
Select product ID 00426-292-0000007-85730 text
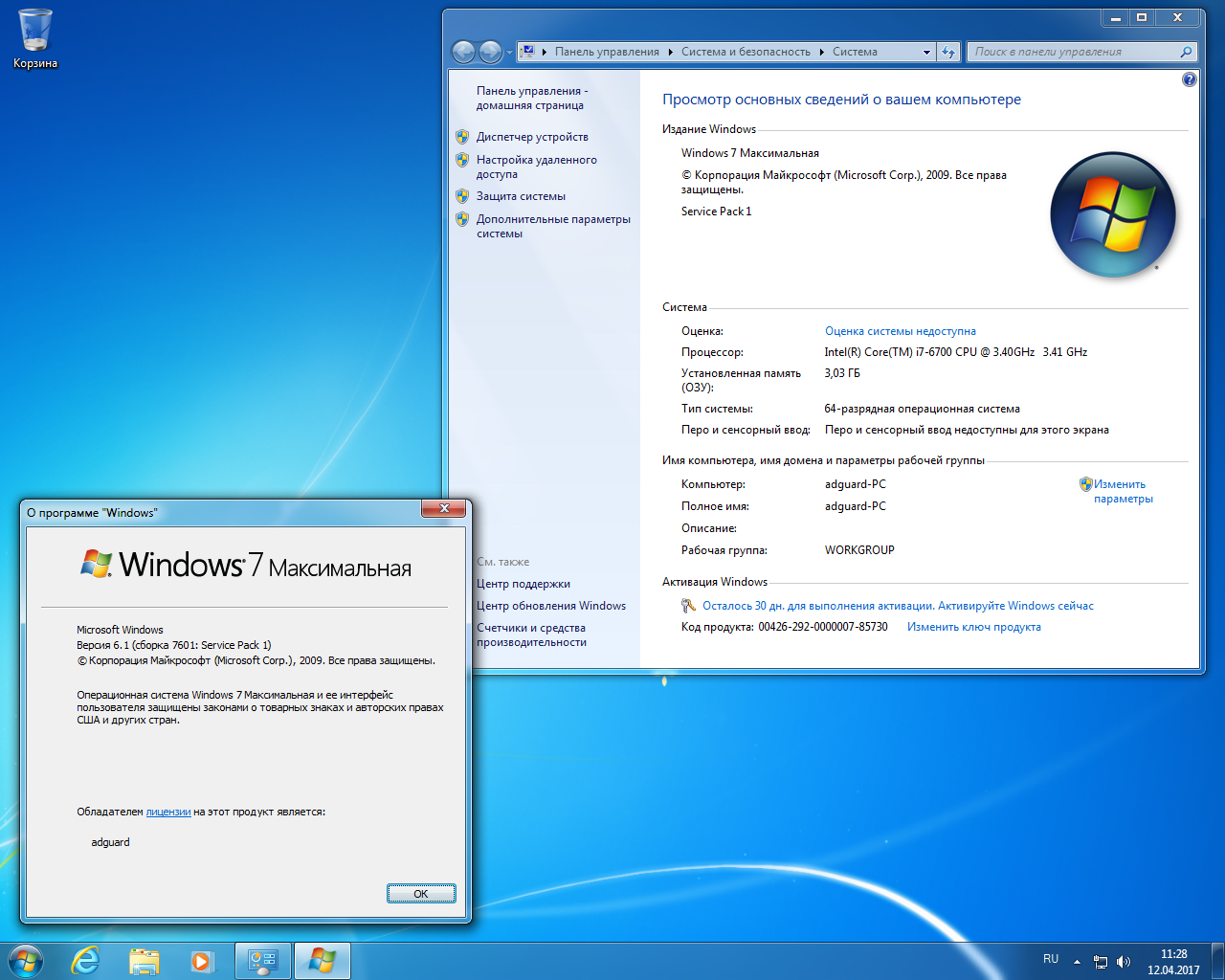823,627
